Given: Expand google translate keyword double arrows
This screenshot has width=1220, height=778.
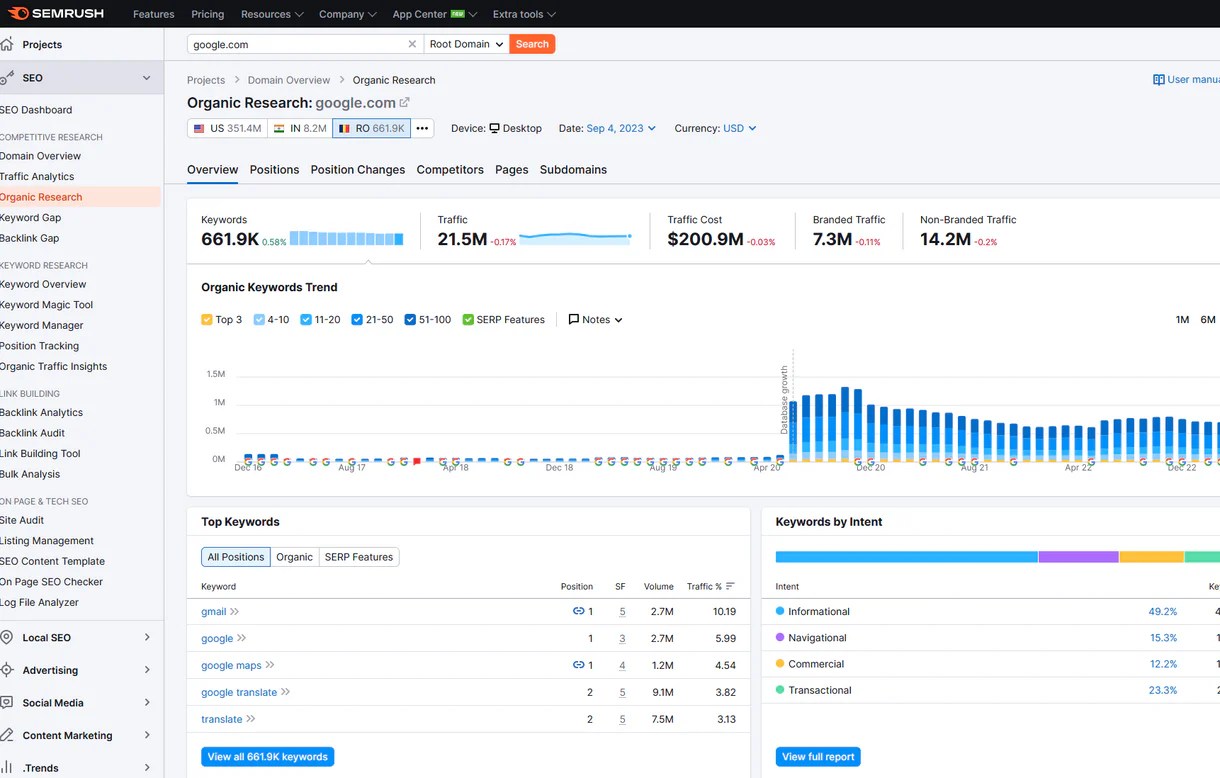Looking at the screenshot, I should 286,692.
